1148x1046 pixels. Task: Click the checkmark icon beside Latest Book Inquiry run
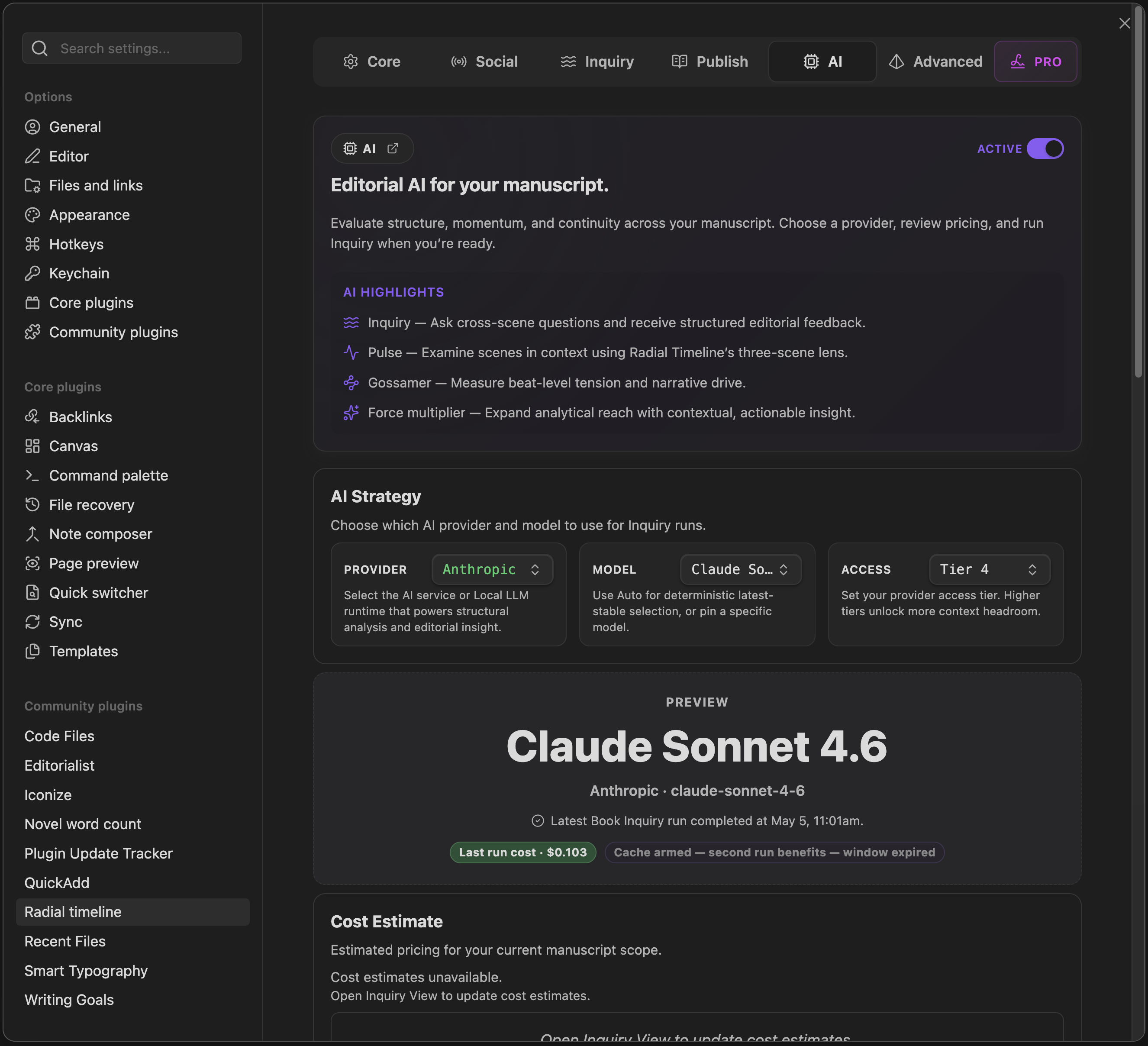(538, 820)
